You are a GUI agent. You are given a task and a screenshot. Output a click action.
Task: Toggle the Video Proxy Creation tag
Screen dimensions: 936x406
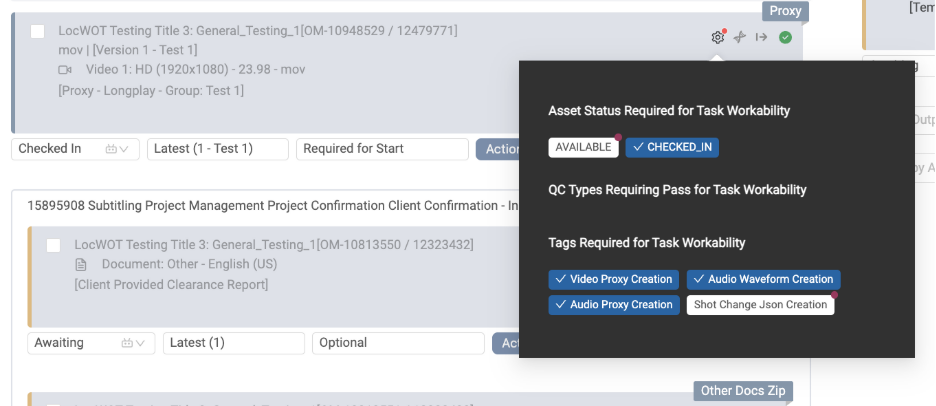click(614, 279)
